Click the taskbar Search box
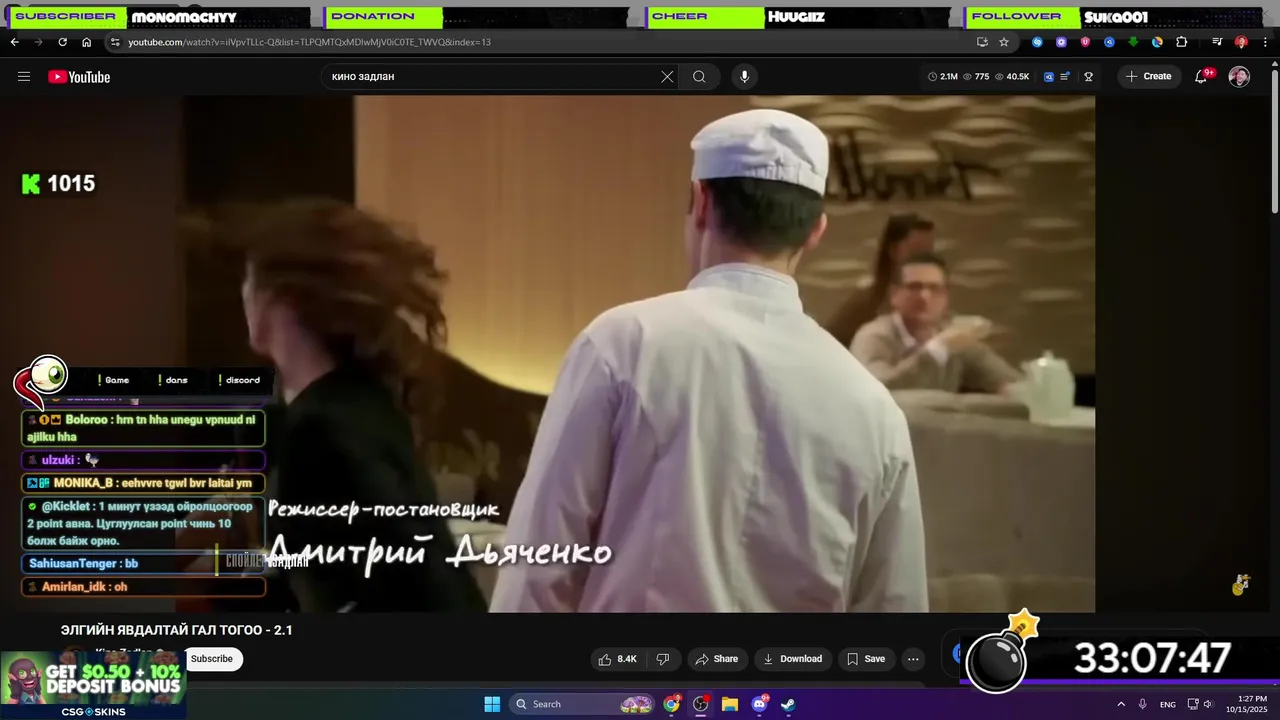The width and height of the screenshot is (1280, 720). coord(584,704)
